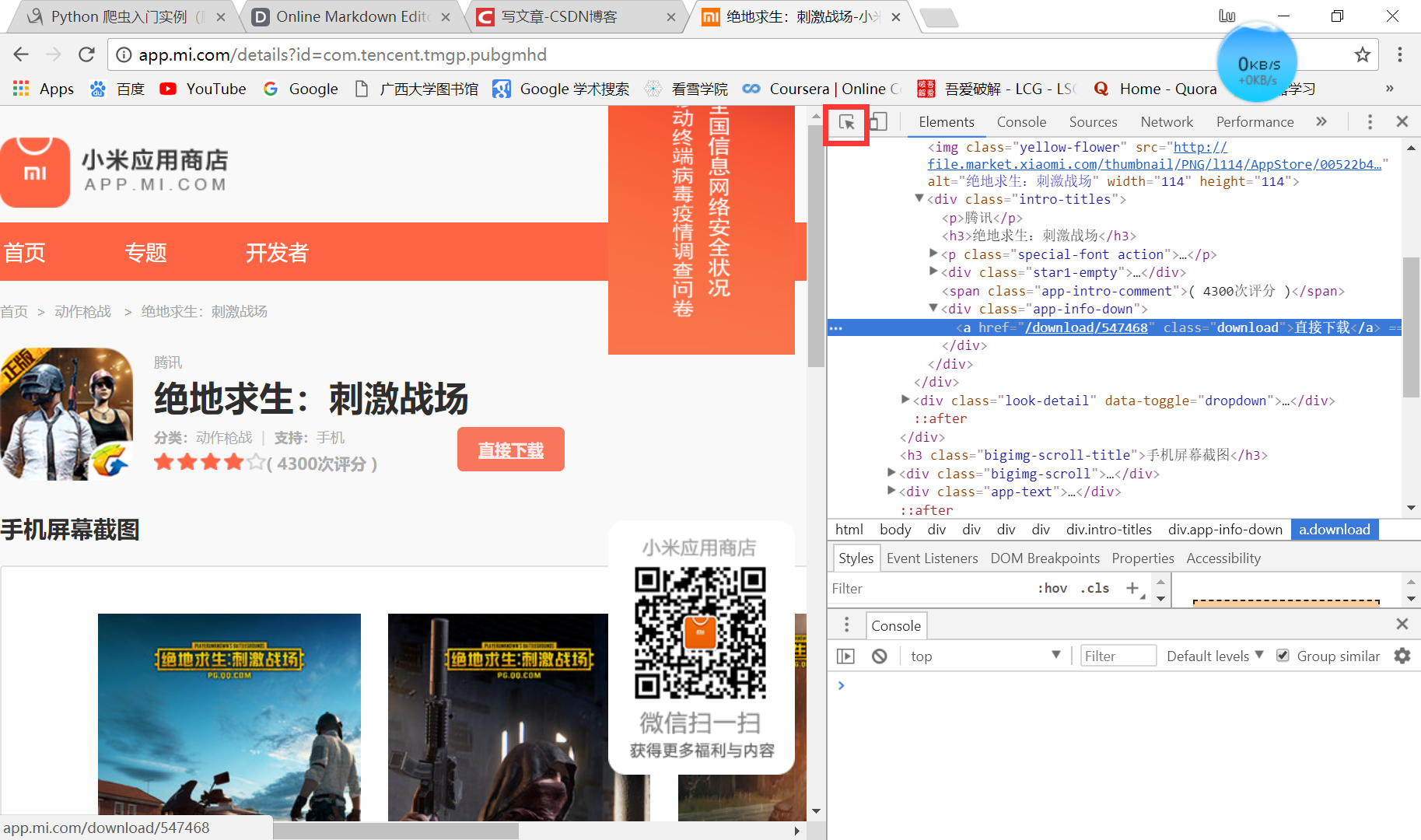The height and width of the screenshot is (840, 1421).
Task: Open the Properties sidebar tab
Action: (1143, 558)
